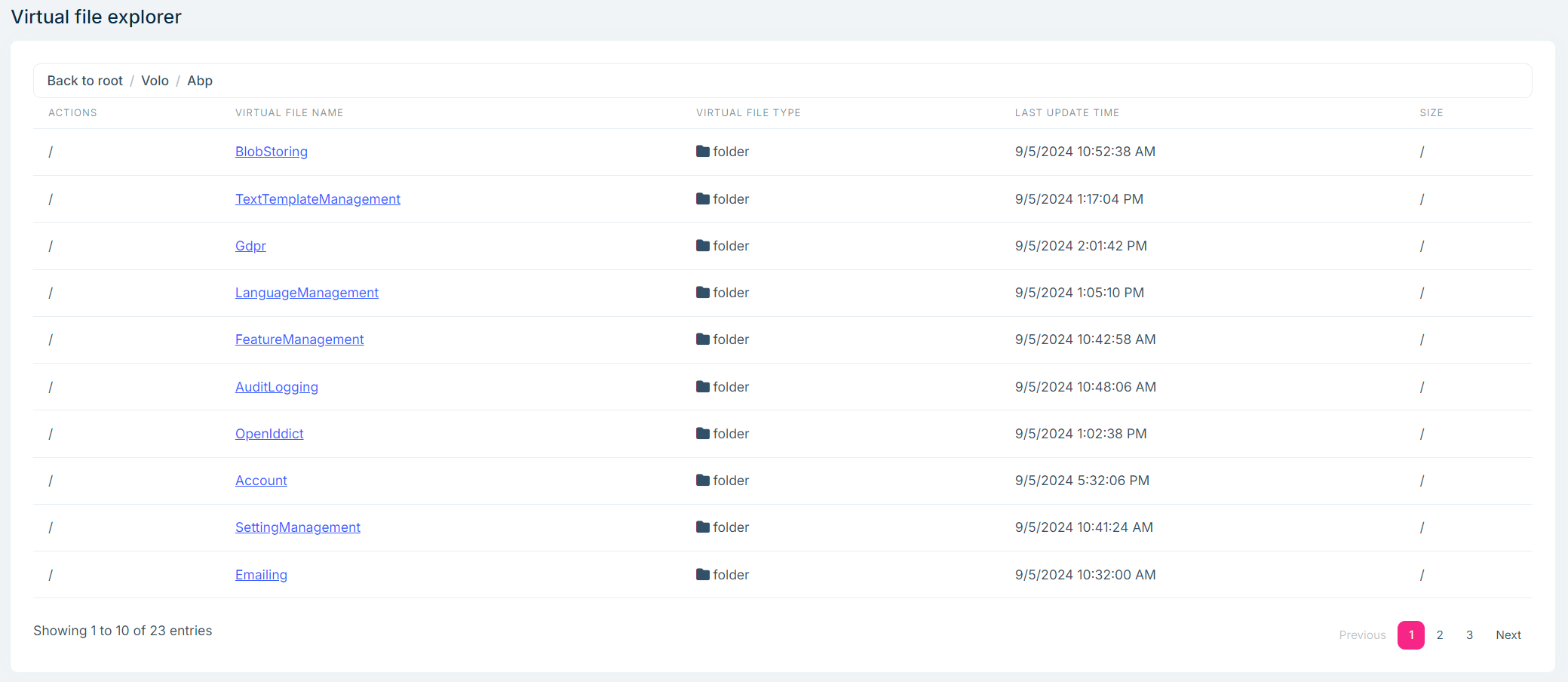Open the BlobStoring folder link
Viewport: 1568px width, 682px height.
(x=272, y=152)
